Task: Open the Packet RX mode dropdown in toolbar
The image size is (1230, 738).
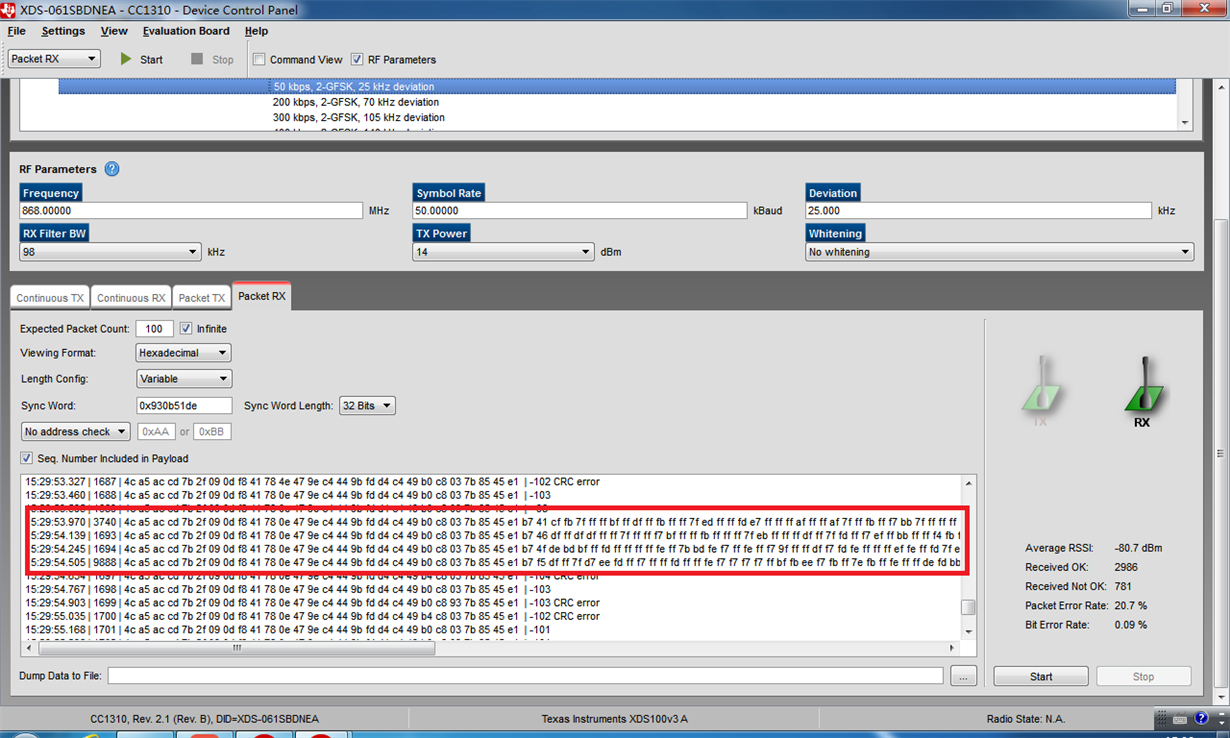Action: pos(54,59)
